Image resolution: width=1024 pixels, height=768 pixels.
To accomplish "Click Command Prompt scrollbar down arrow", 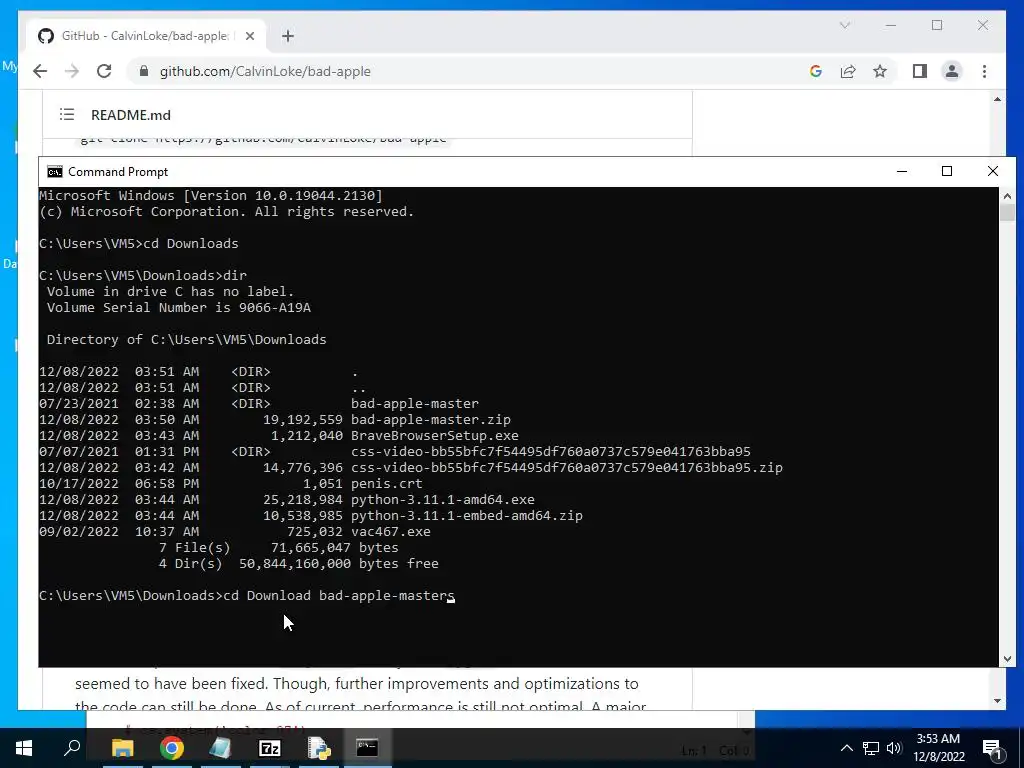I will point(1007,660).
